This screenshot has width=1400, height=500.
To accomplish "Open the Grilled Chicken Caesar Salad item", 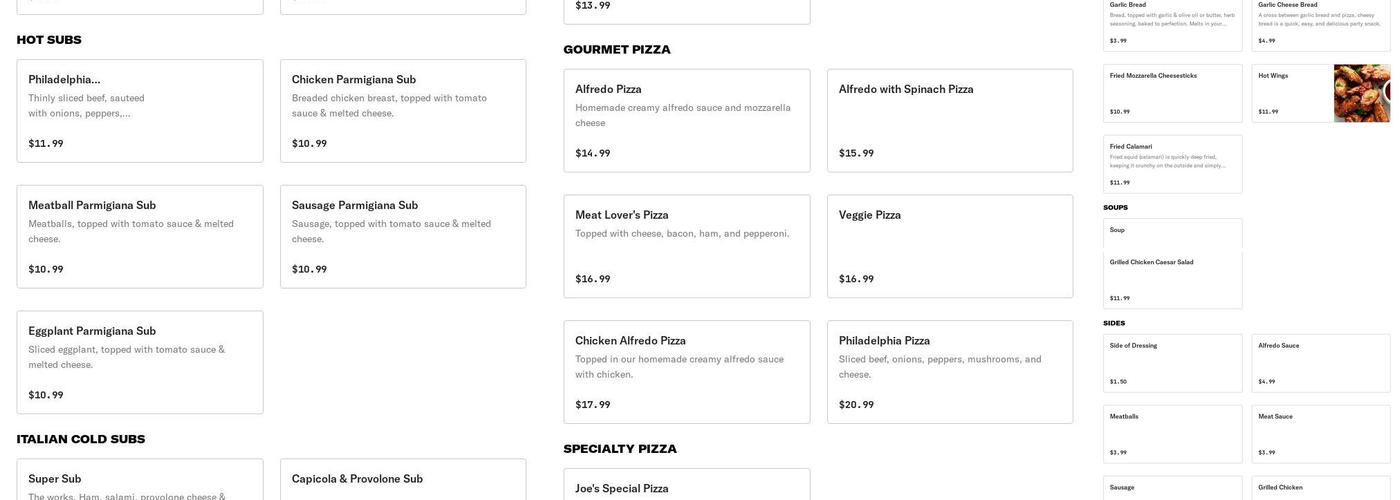I will [1173, 280].
